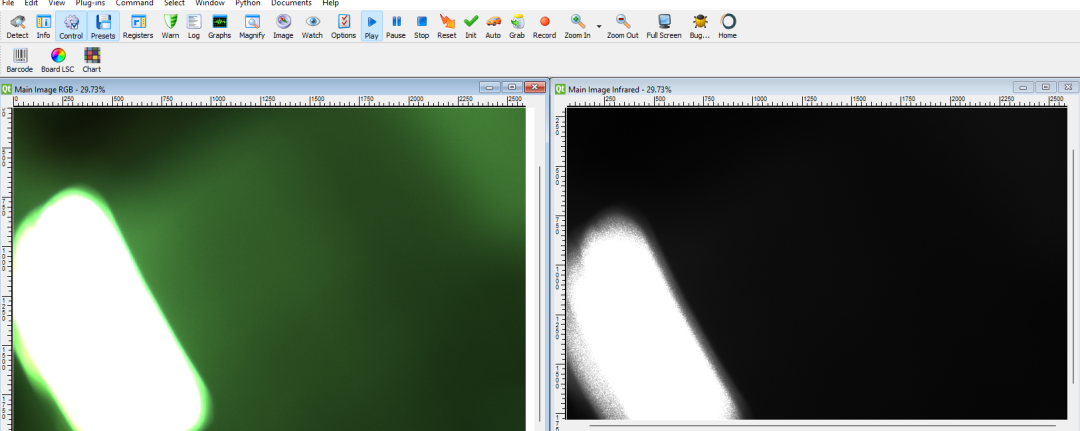Click the Qt icon of RGB window
1080x431 pixels.
pos(6,88)
